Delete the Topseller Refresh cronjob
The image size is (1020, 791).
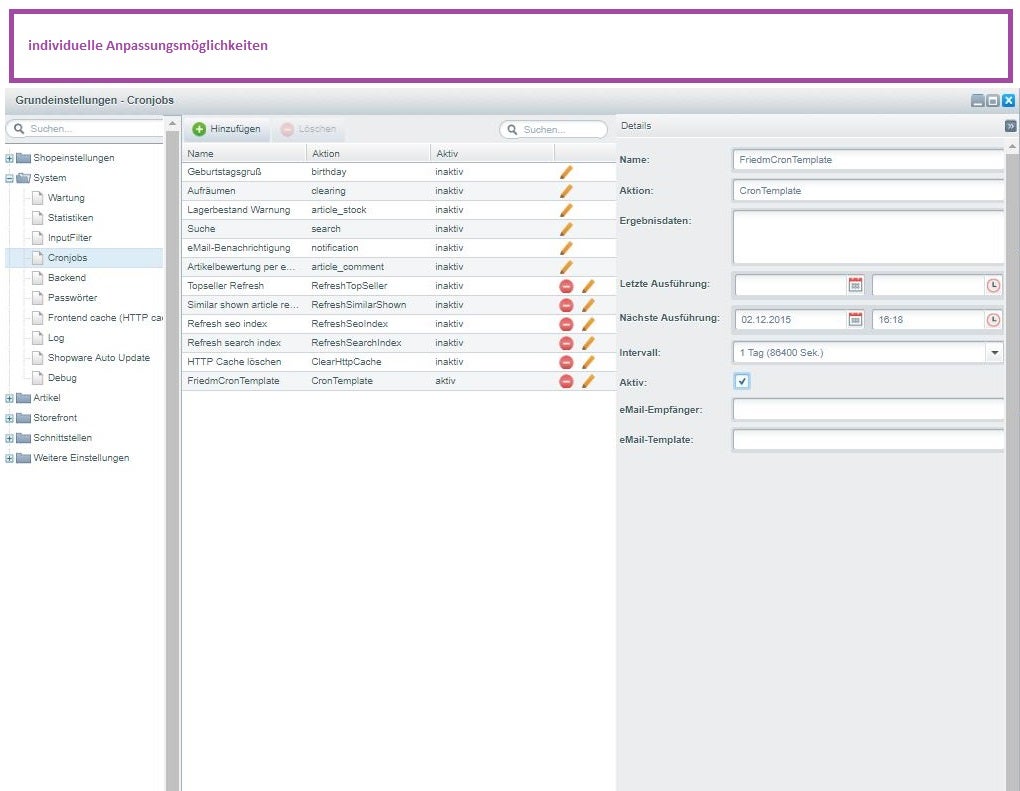click(x=566, y=286)
